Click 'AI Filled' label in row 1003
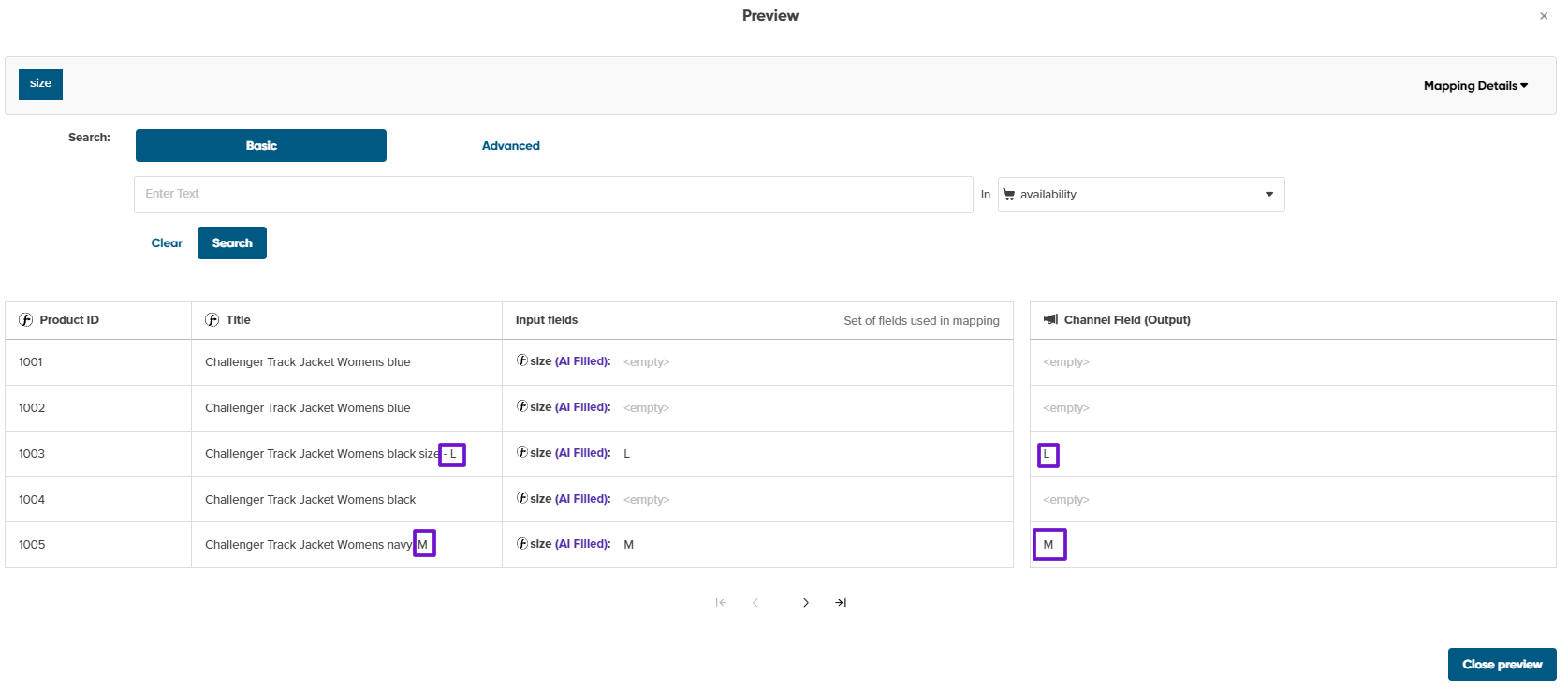 click(x=583, y=453)
